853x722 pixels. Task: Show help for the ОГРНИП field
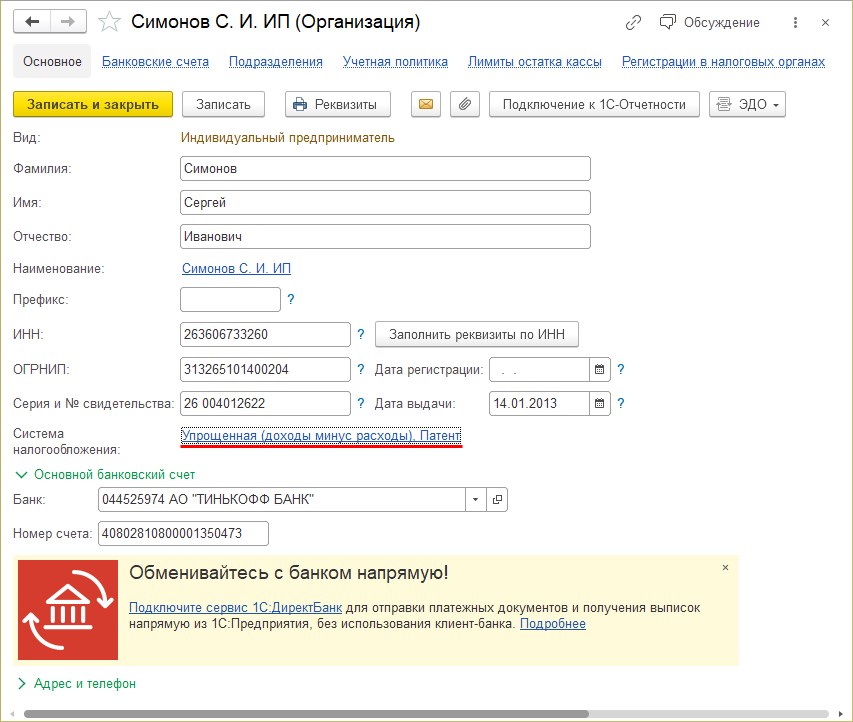point(361,369)
